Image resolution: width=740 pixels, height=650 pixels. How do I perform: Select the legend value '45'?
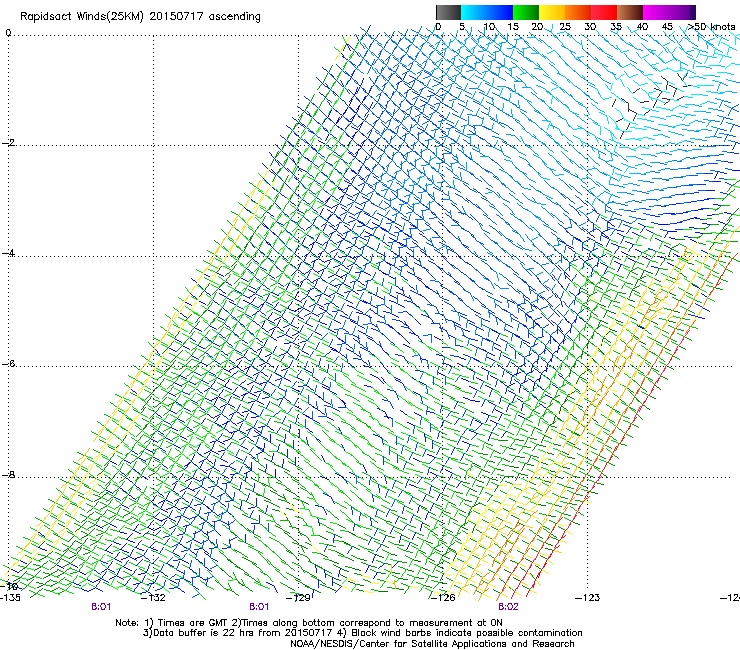(667, 26)
